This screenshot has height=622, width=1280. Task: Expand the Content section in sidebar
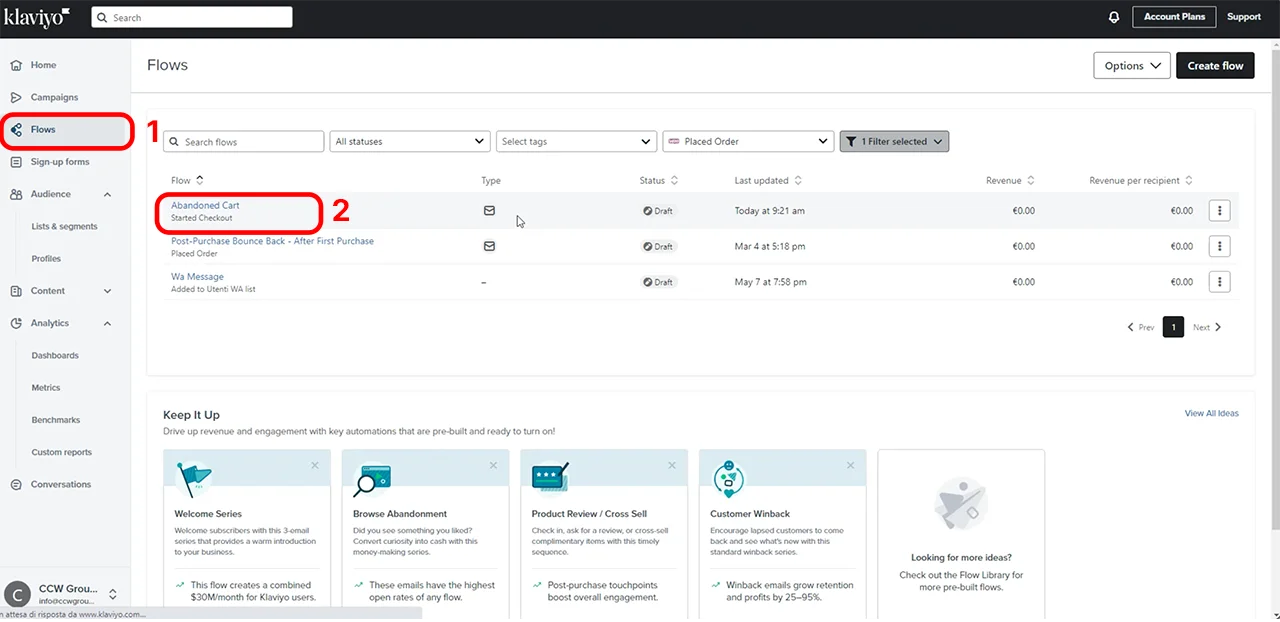click(x=107, y=291)
